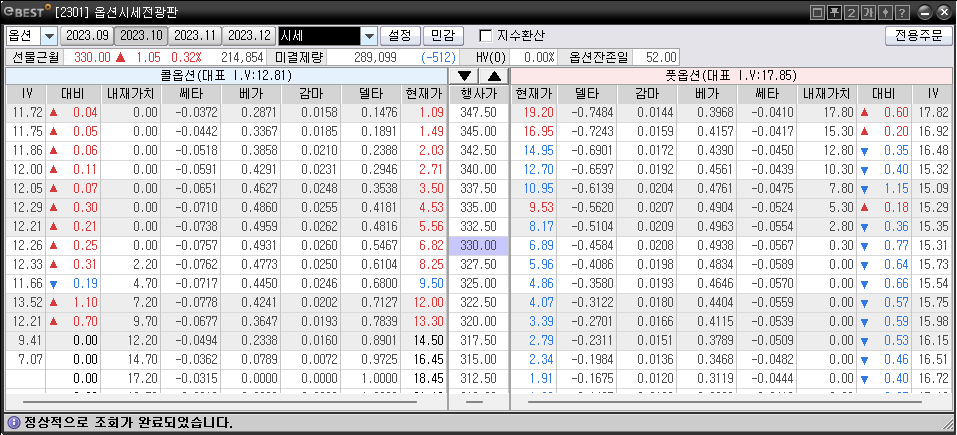Click the window layout icon in title bar
The width and height of the screenshot is (957, 435).
click(818, 12)
